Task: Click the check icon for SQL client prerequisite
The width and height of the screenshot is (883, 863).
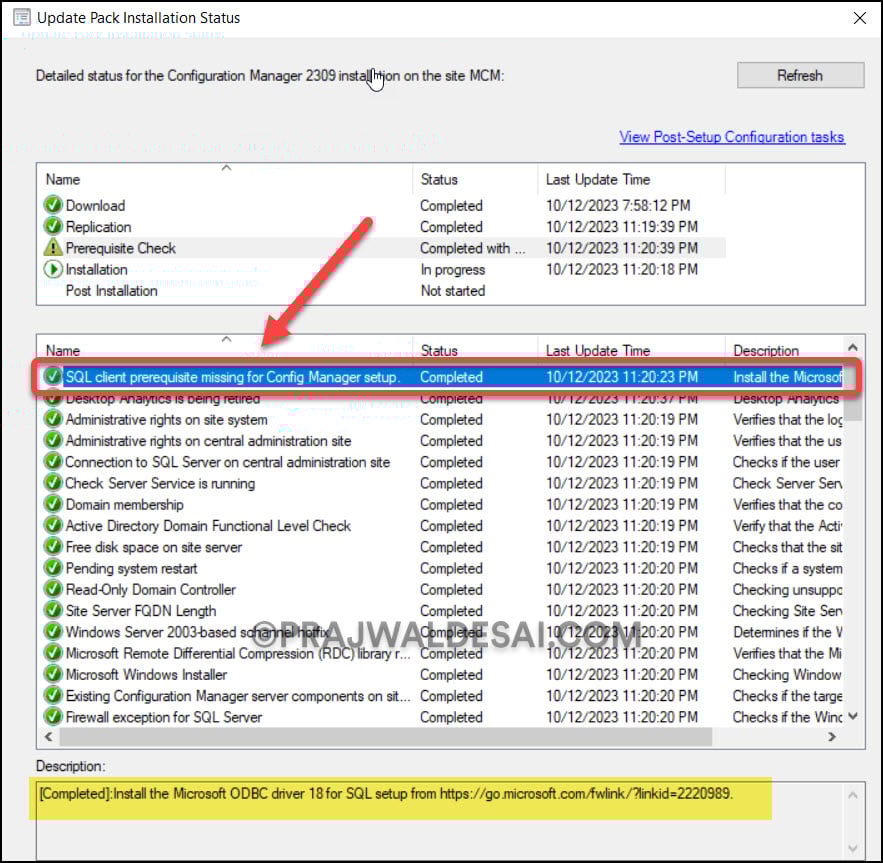Action: point(53,376)
